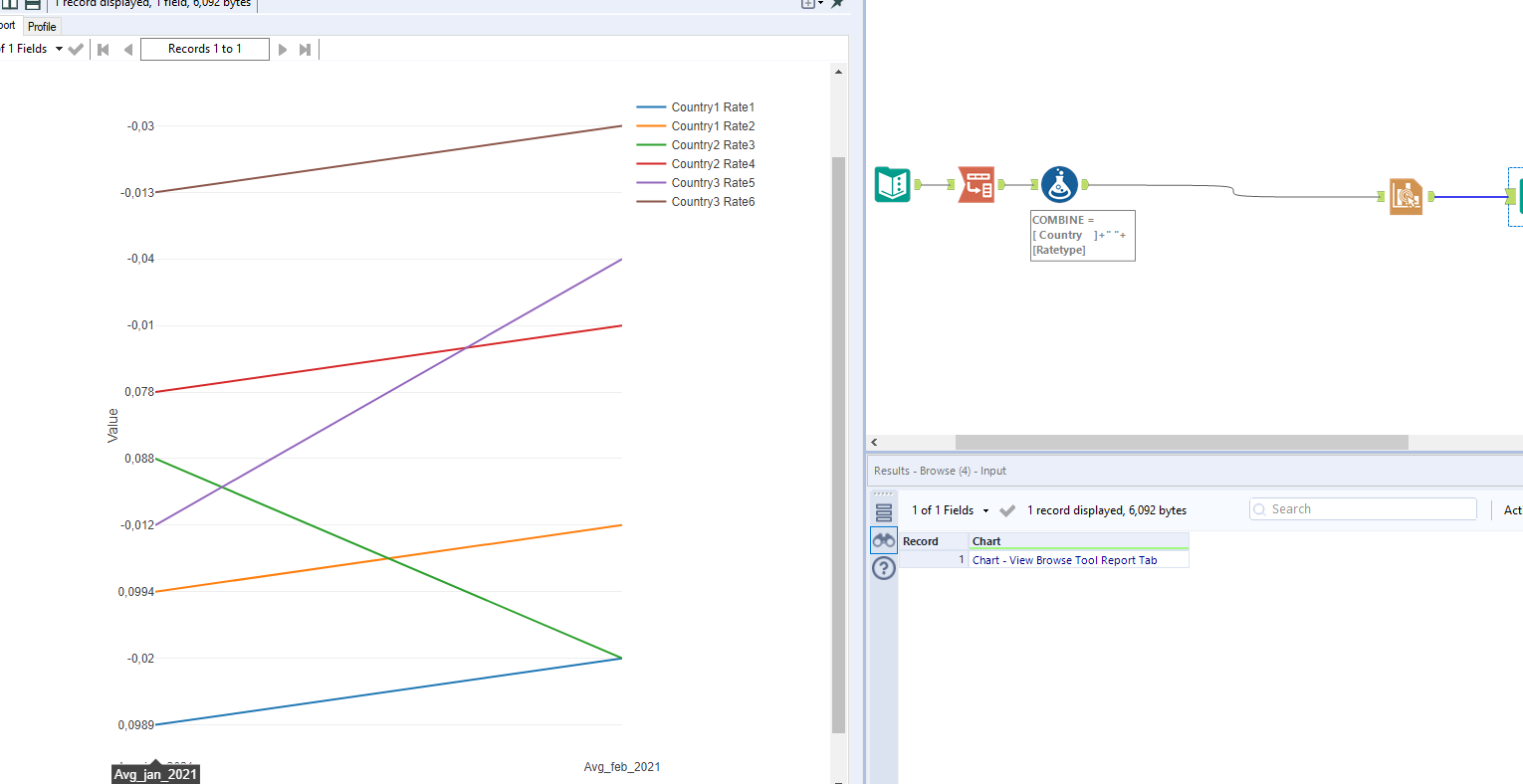This screenshot has height=784, width=1523.
Task: Toggle the pin icon in the Browse window corner
Action: (836, 4)
